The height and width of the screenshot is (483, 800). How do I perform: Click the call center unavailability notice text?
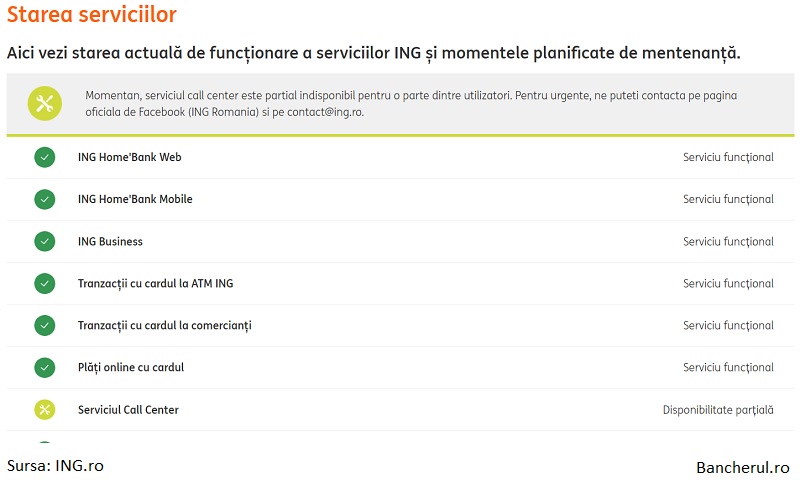(411, 104)
